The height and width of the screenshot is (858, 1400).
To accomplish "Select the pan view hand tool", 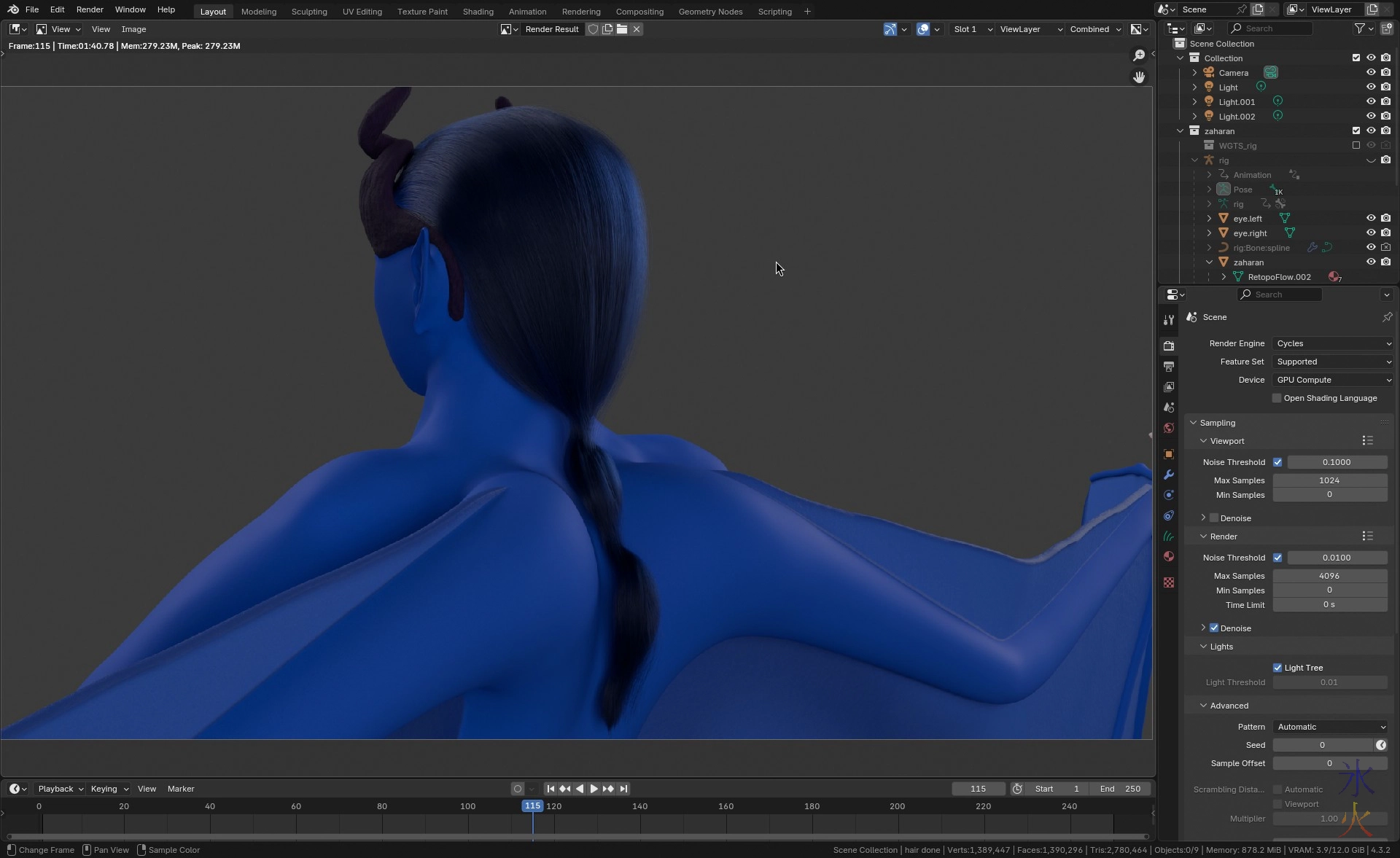I will point(1138,77).
